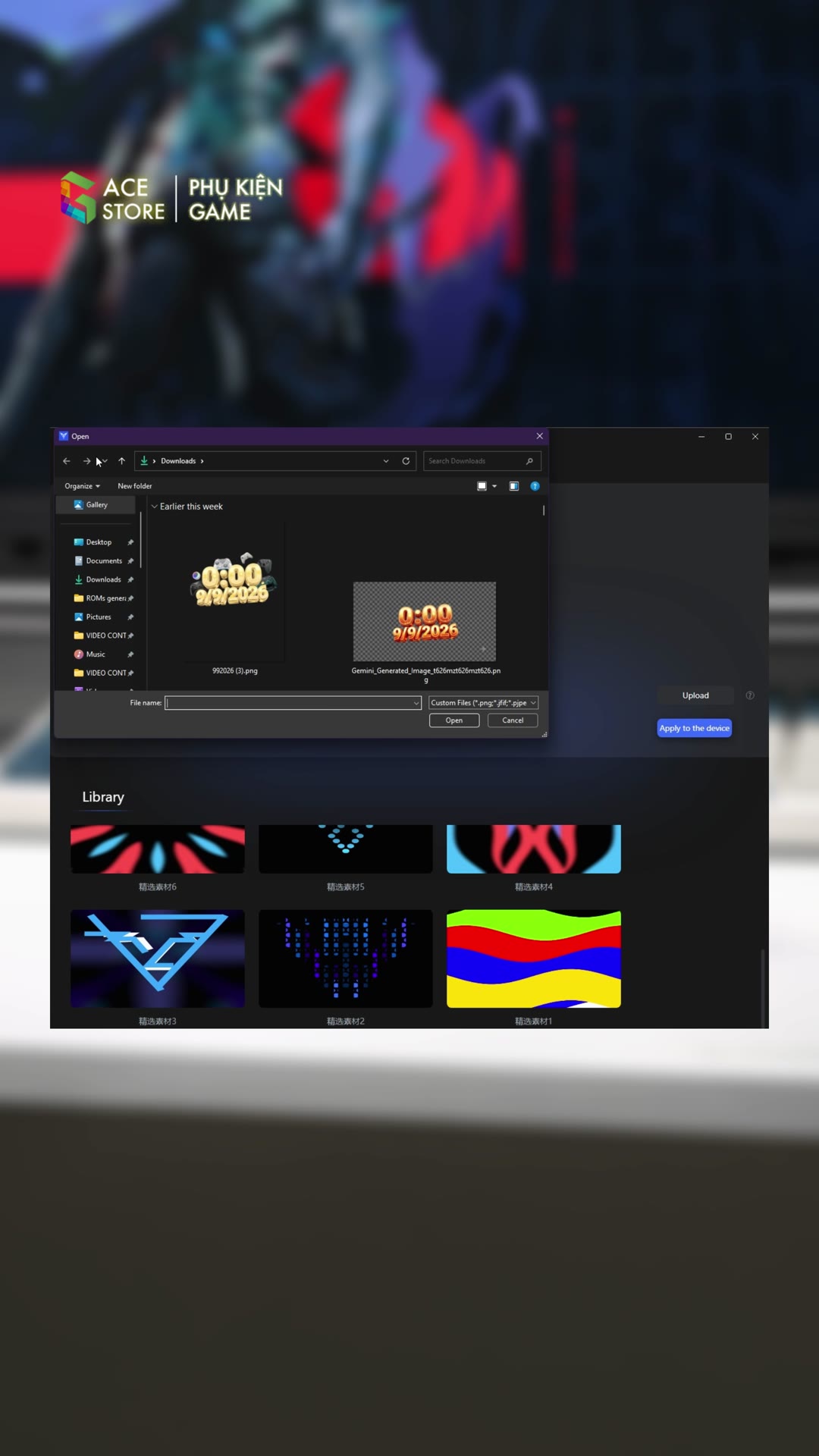
Task: Click Open button in dialog
Action: pos(454,720)
